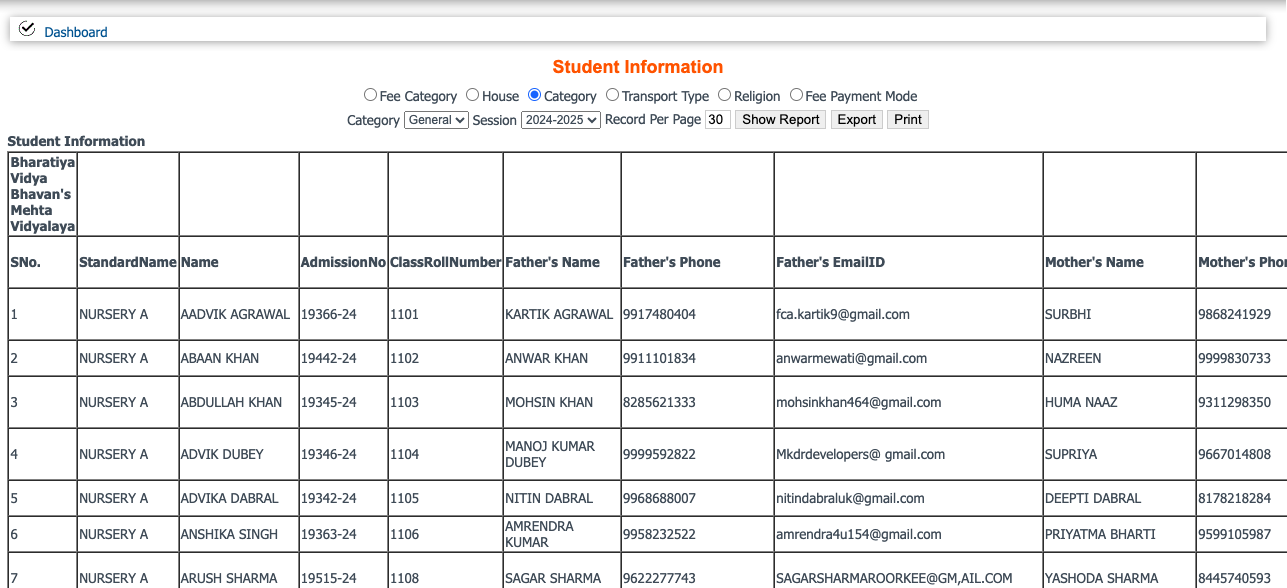Image resolution: width=1287 pixels, height=588 pixels.
Task: Click admission number 19442-24
Action: 329,358
